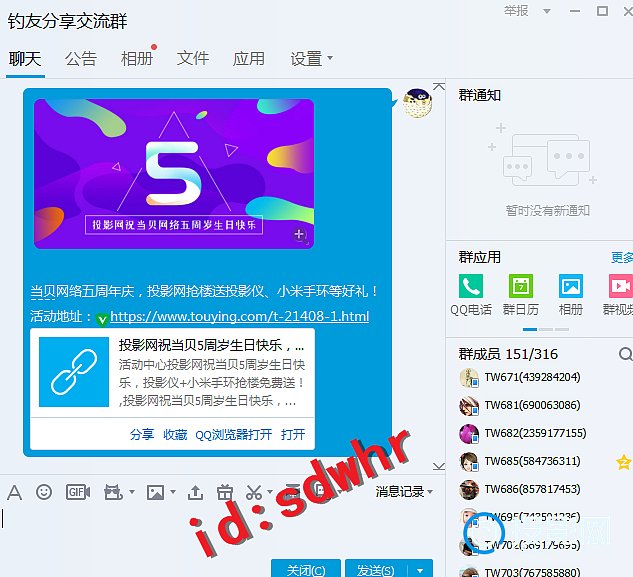Click the link card title 投影网祝当贝5周岁生日快乐
Screen dimensions: 633x577
click(x=211, y=345)
